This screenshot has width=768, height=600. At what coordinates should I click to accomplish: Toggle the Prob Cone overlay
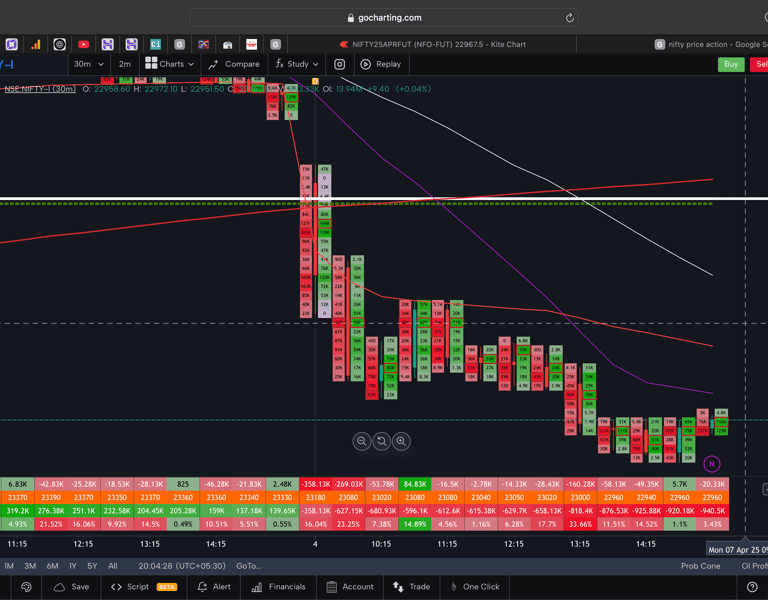coord(700,566)
